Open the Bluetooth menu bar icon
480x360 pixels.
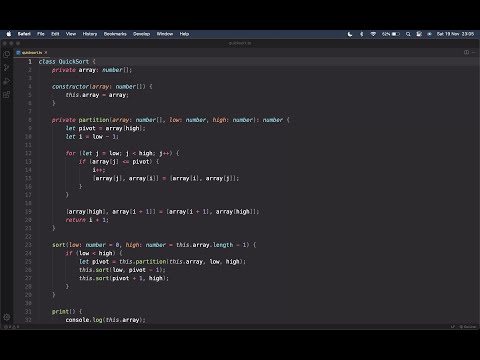coord(361,34)
